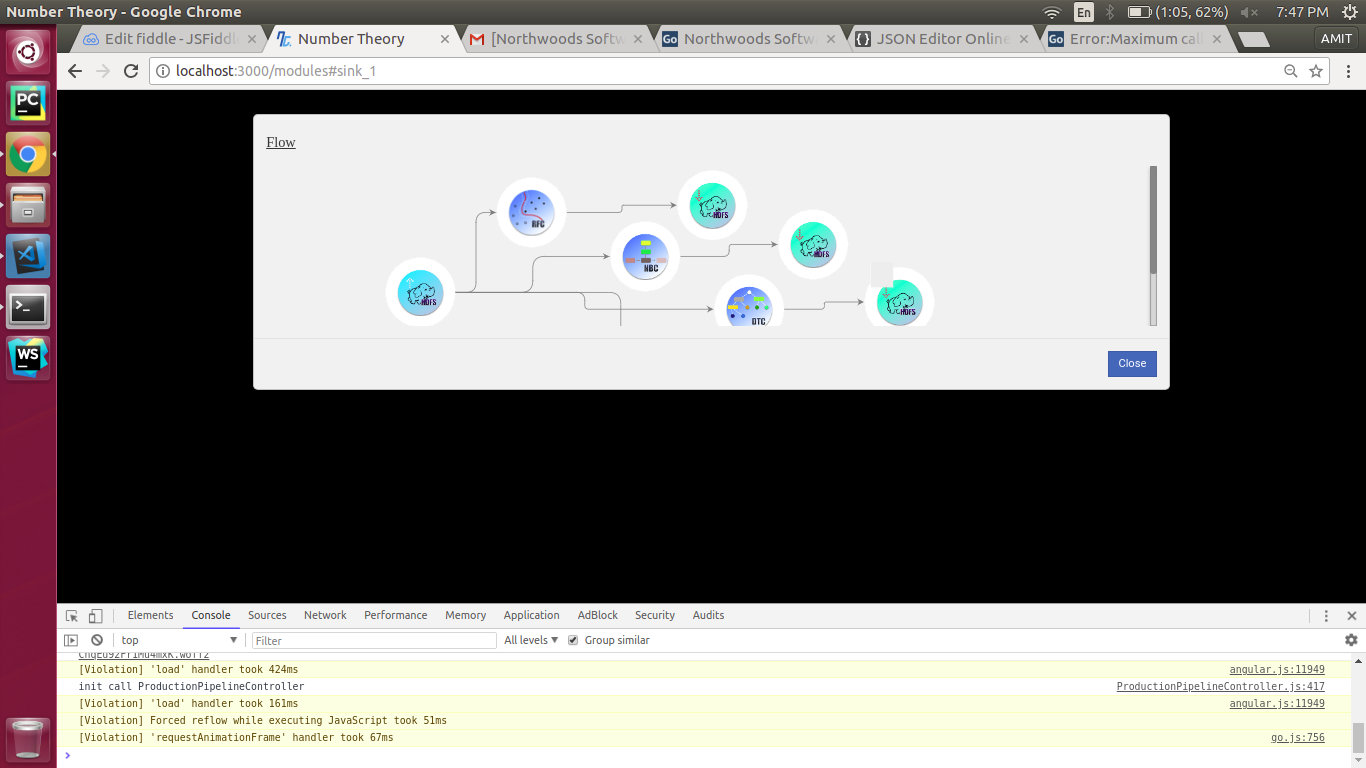
Task: Show the console sidebar panel
Action: click(71, 640)
